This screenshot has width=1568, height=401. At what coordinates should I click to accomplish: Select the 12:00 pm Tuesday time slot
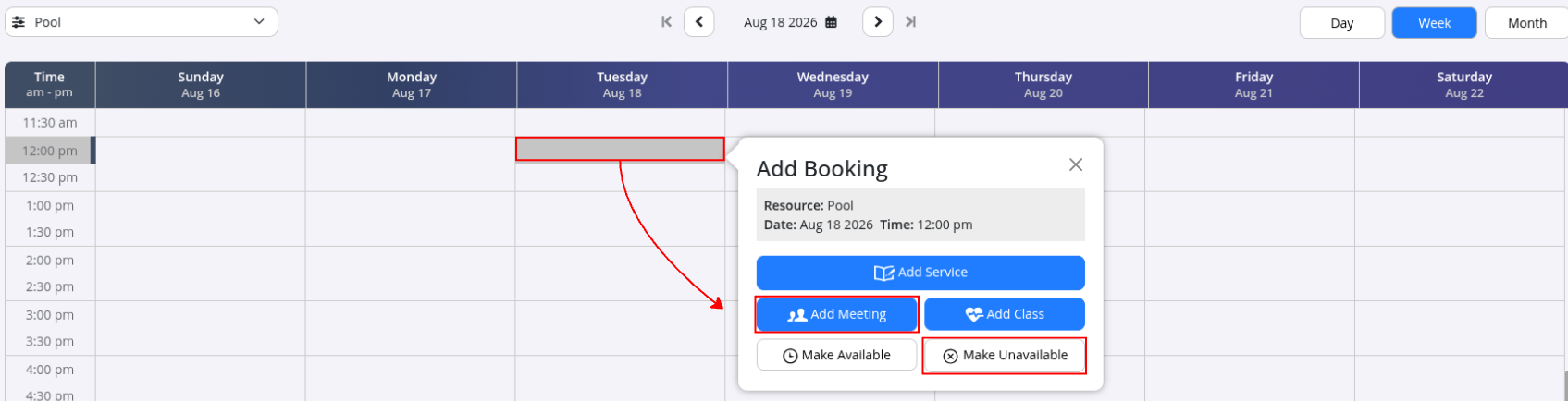[620, 149]
